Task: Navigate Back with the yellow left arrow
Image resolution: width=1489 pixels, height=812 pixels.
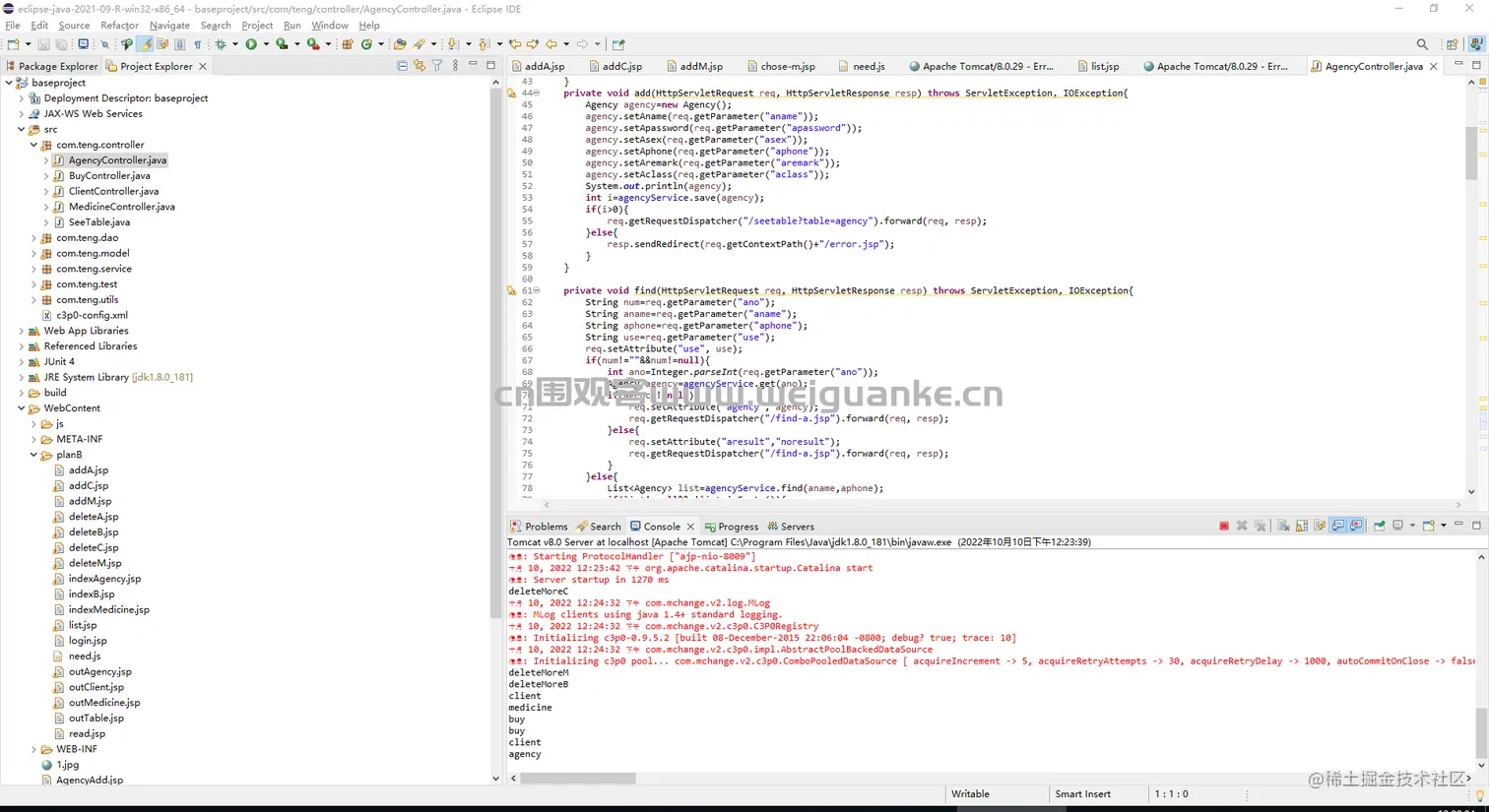Action: [551, 44]
